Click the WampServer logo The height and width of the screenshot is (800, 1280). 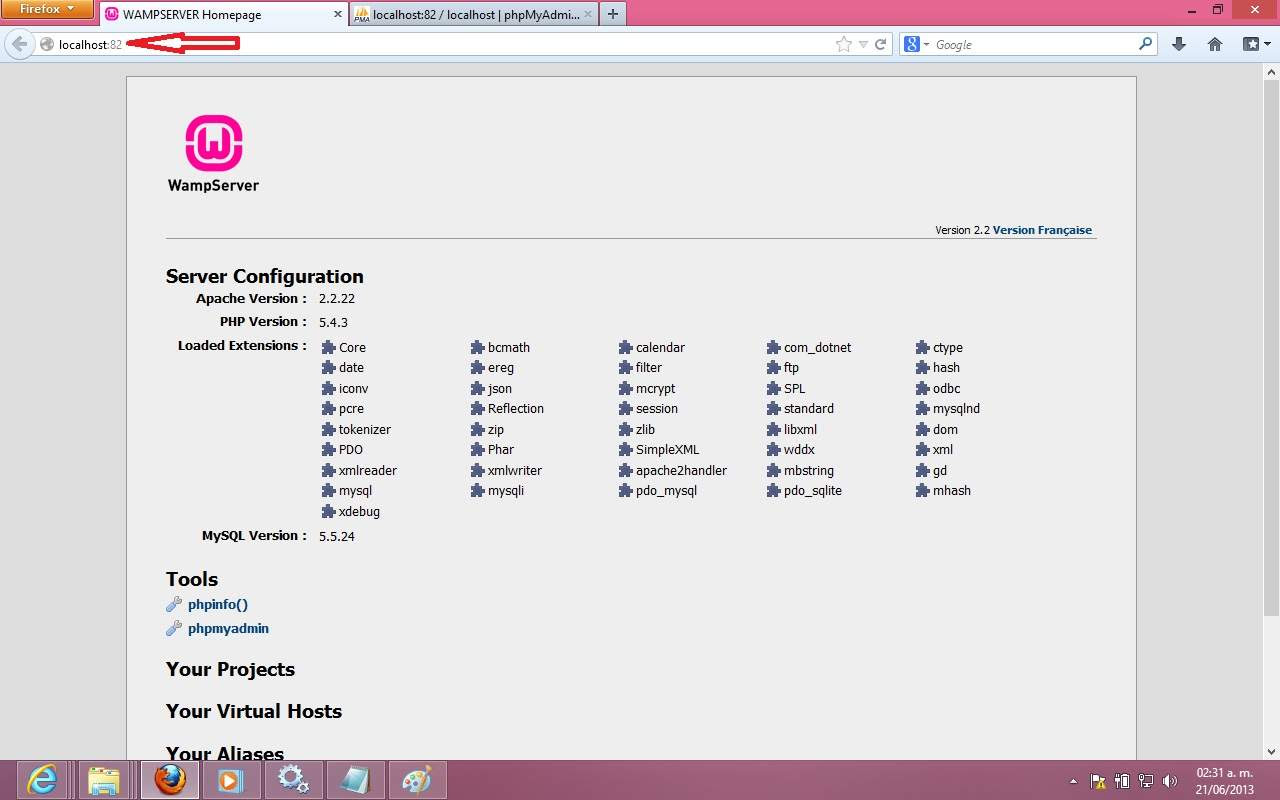(x=213, y=153)
